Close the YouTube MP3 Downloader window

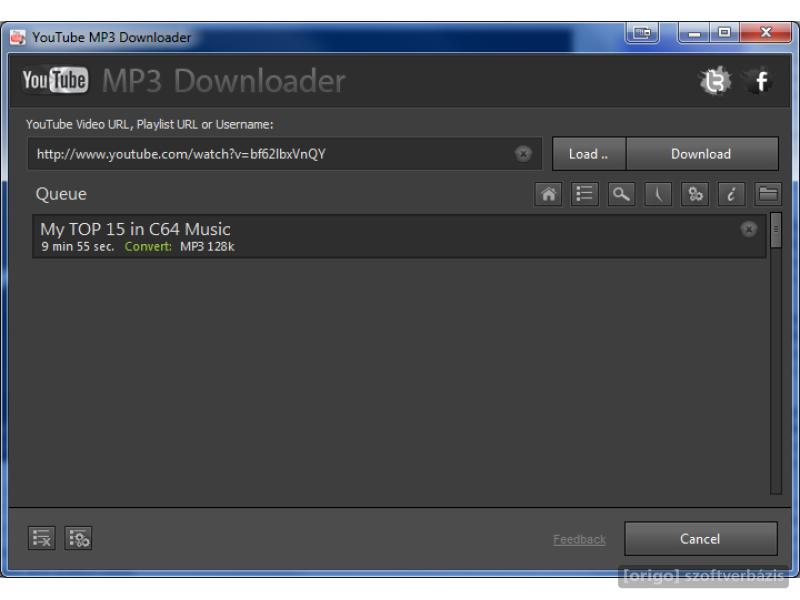(x=766, y=33)
